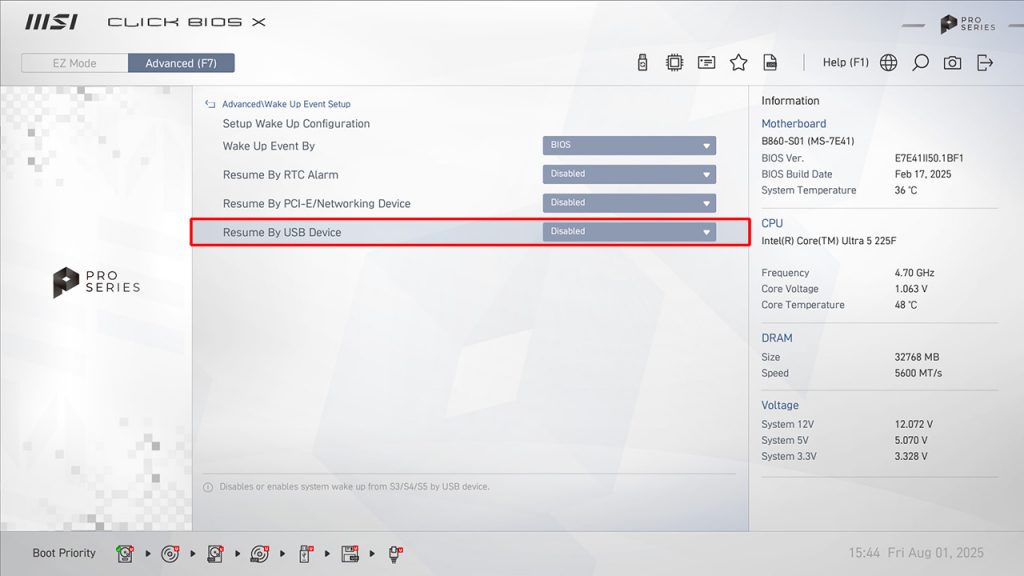
Task: Open language selection globe icon
Action: tap(888, 63)
